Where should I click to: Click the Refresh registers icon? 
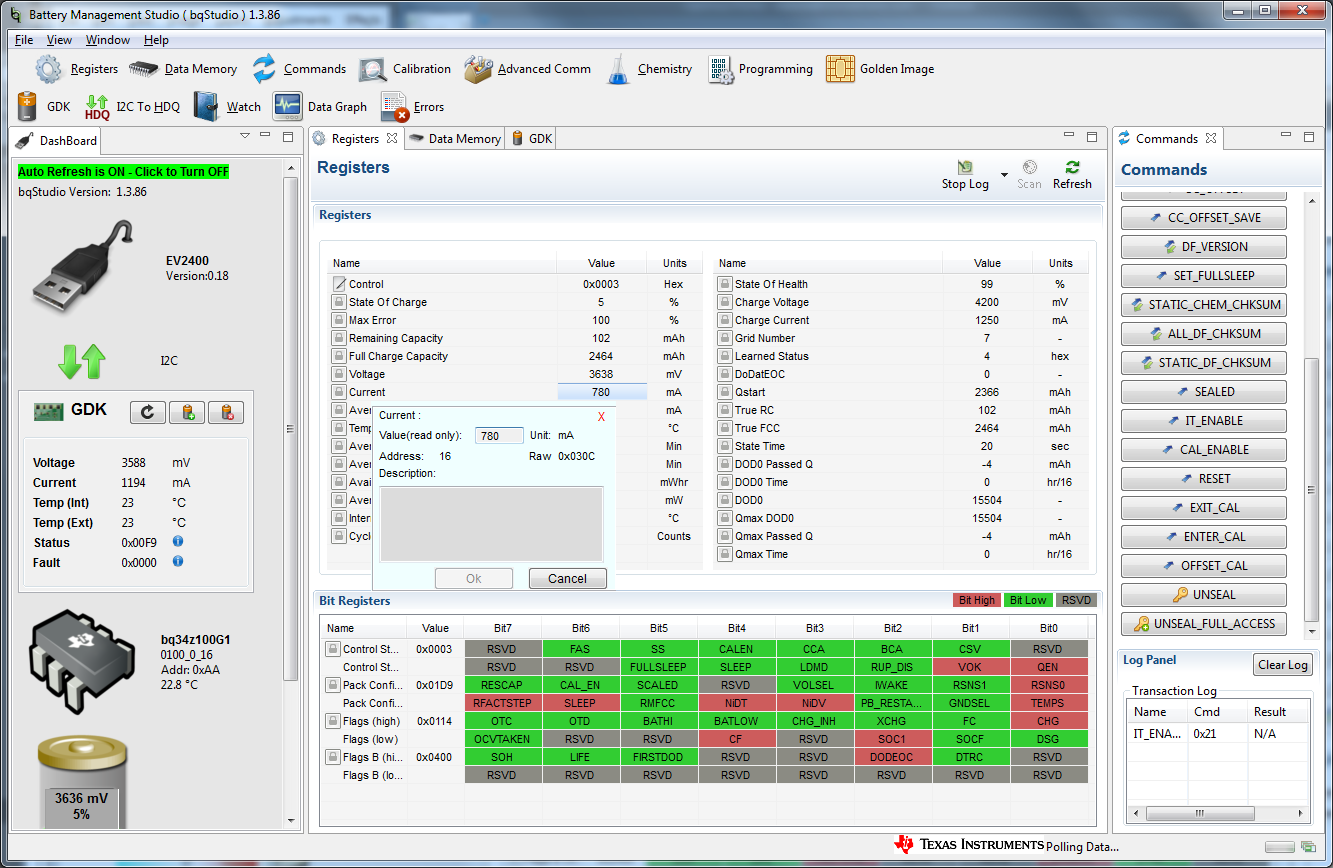[x=1072, y=167]
